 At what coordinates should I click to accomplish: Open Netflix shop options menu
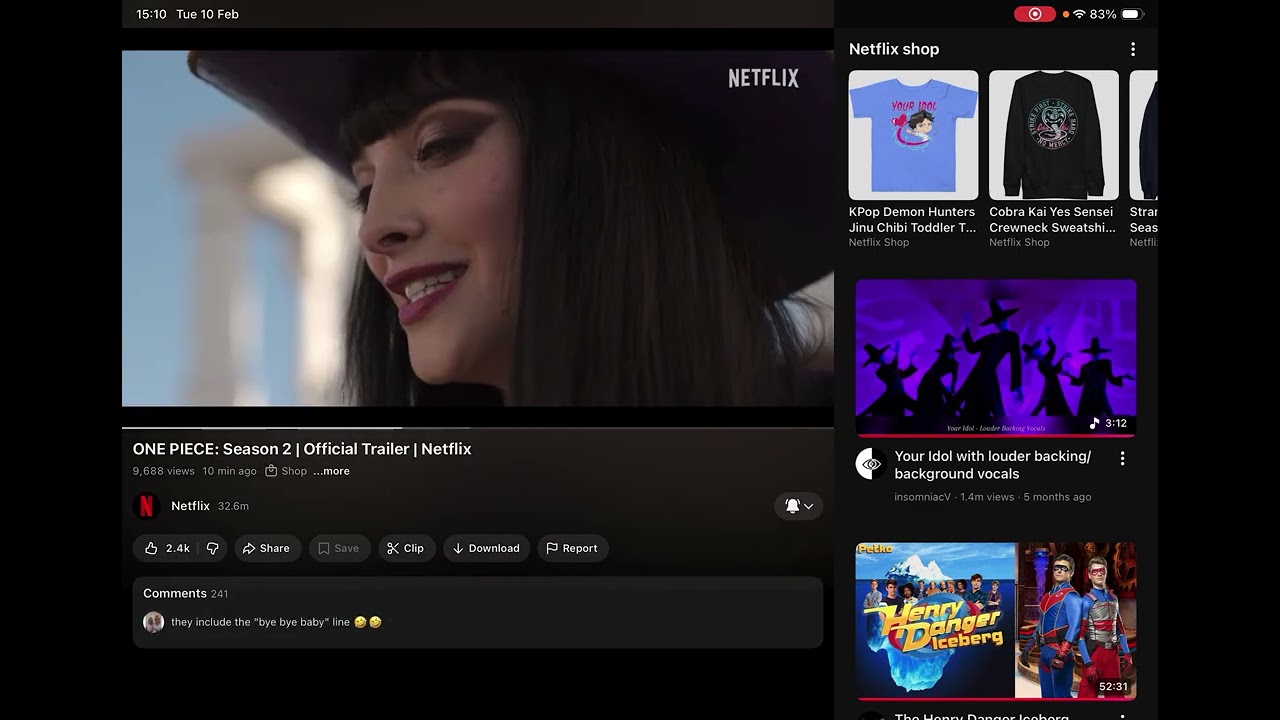tap(1133, 49)
